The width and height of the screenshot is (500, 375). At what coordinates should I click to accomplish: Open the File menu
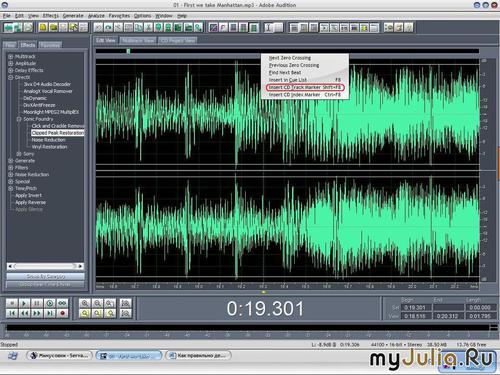(x=6, y=16)
